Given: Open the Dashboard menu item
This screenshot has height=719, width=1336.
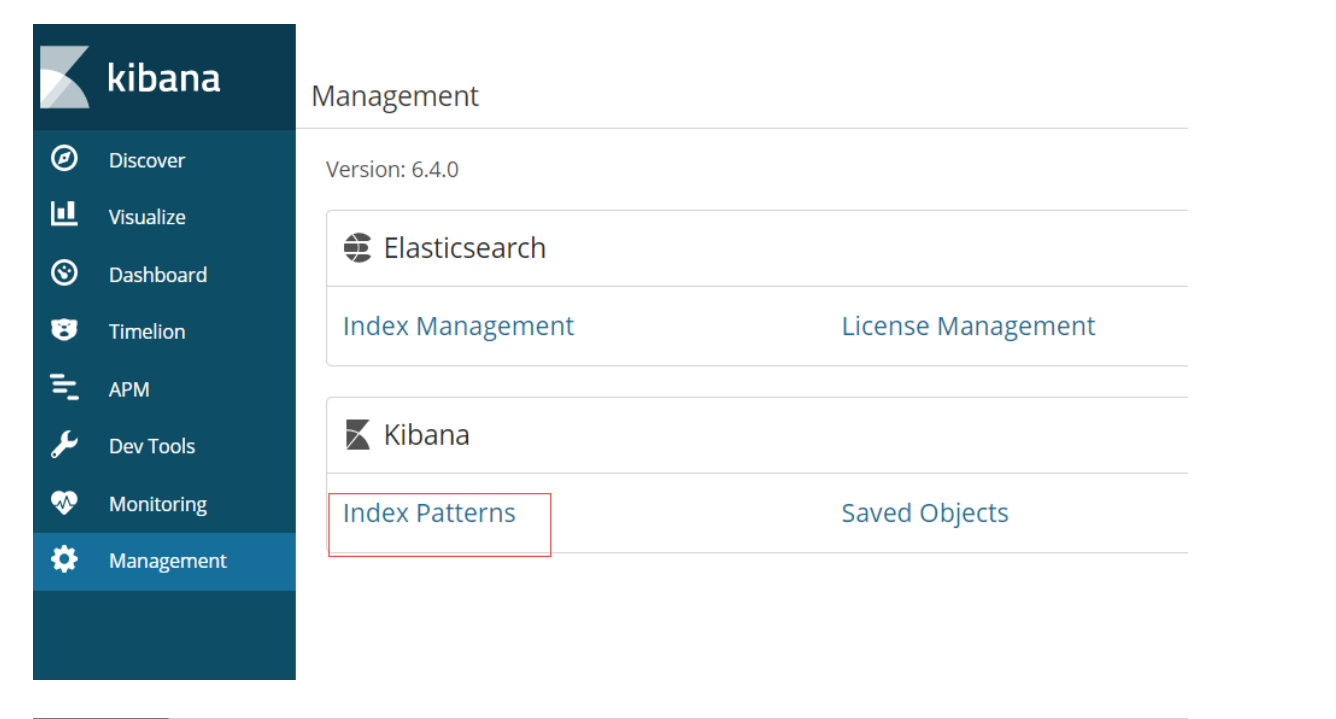Looking at the screenshot, I should coord(158,275).
